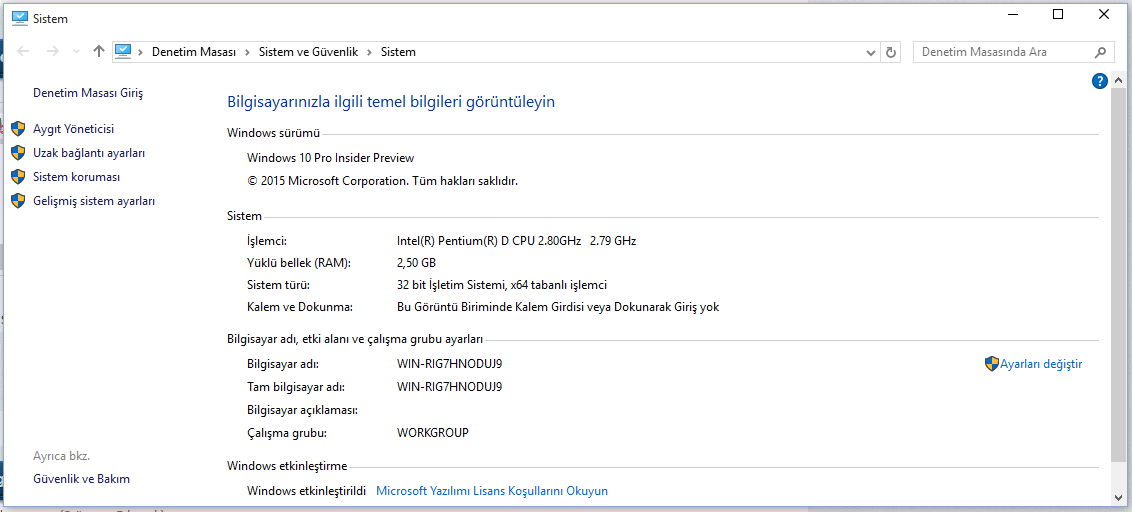
Task: Open Sistem koruması
Action: point(77,177)
